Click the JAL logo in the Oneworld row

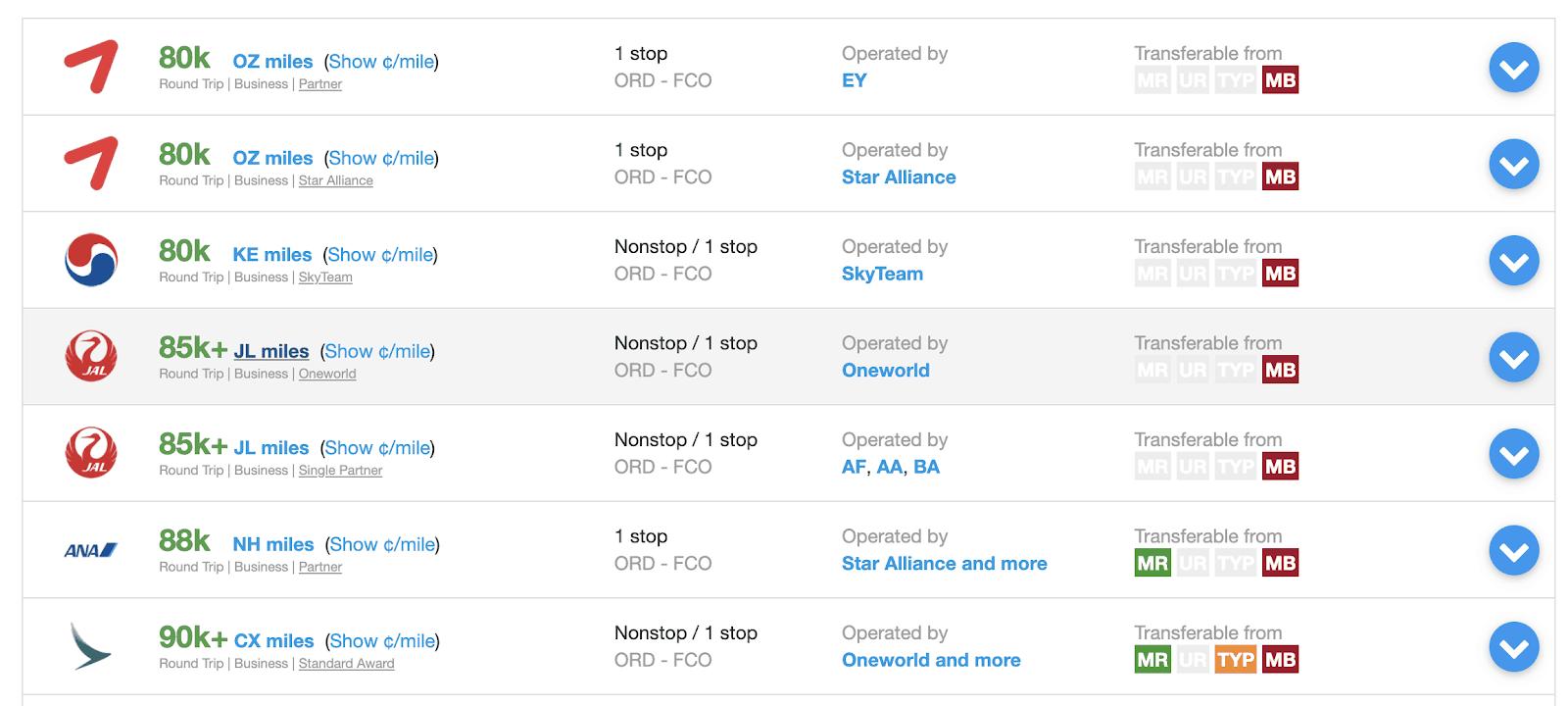(x=91, y=356)
